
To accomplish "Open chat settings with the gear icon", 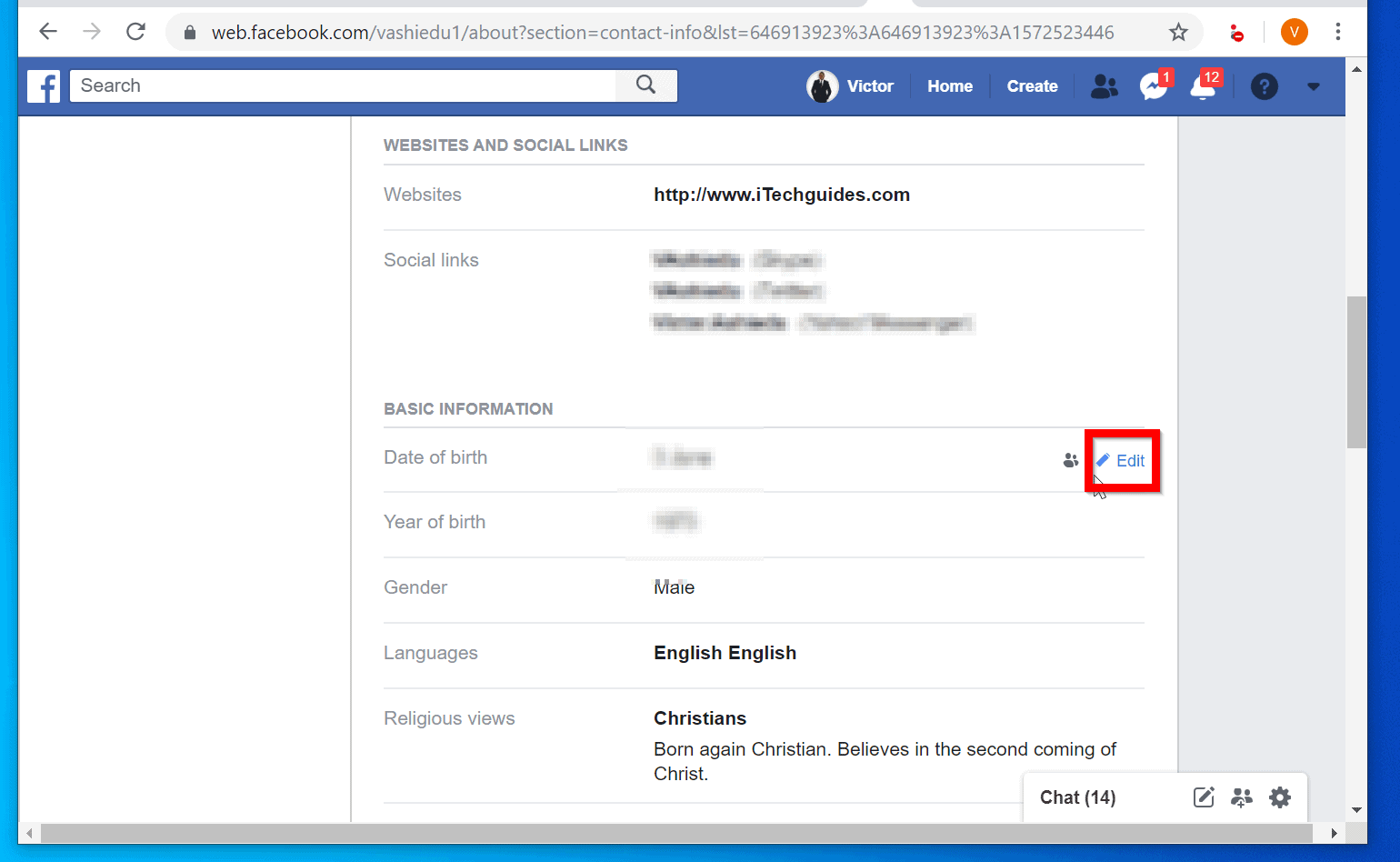I will (1280, 797).
